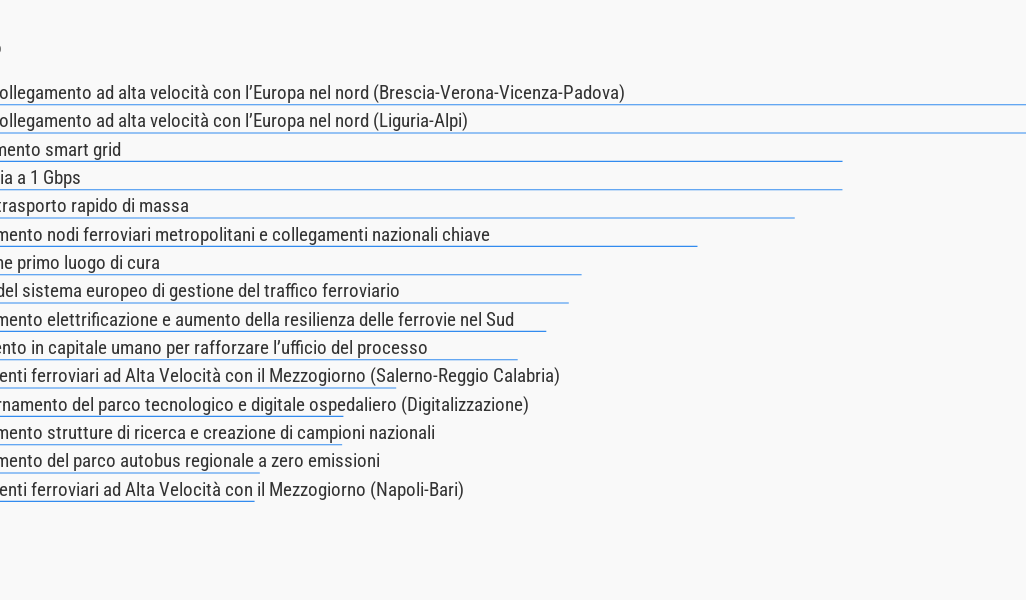Viewport: 1026px width, 600px height.
Task: Select resilienza delle ferrovie nel Sud label
Action: tap(257, 320)
